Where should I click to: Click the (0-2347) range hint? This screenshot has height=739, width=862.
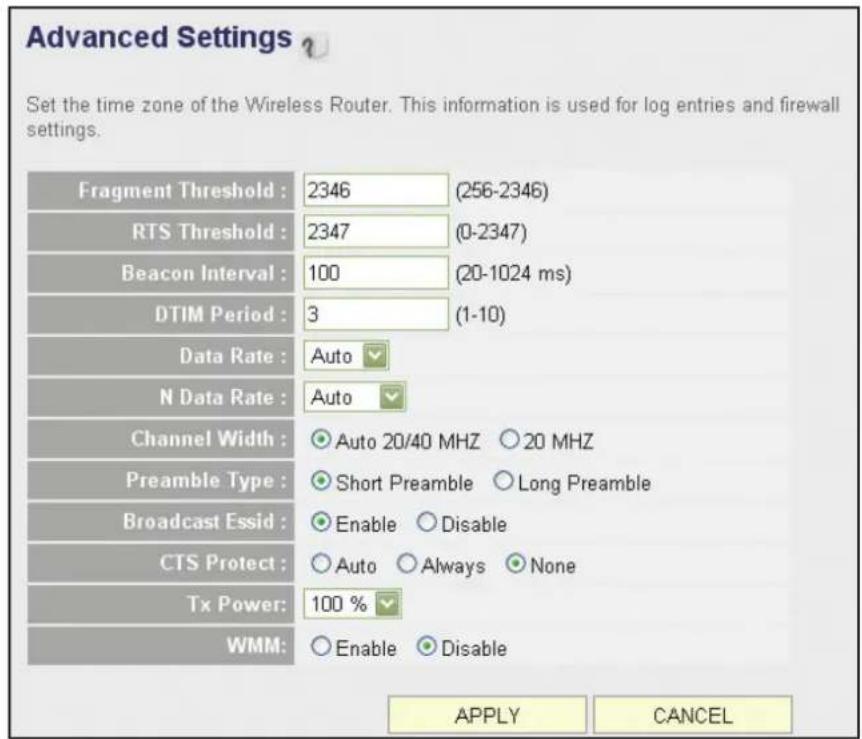[490, 232]
